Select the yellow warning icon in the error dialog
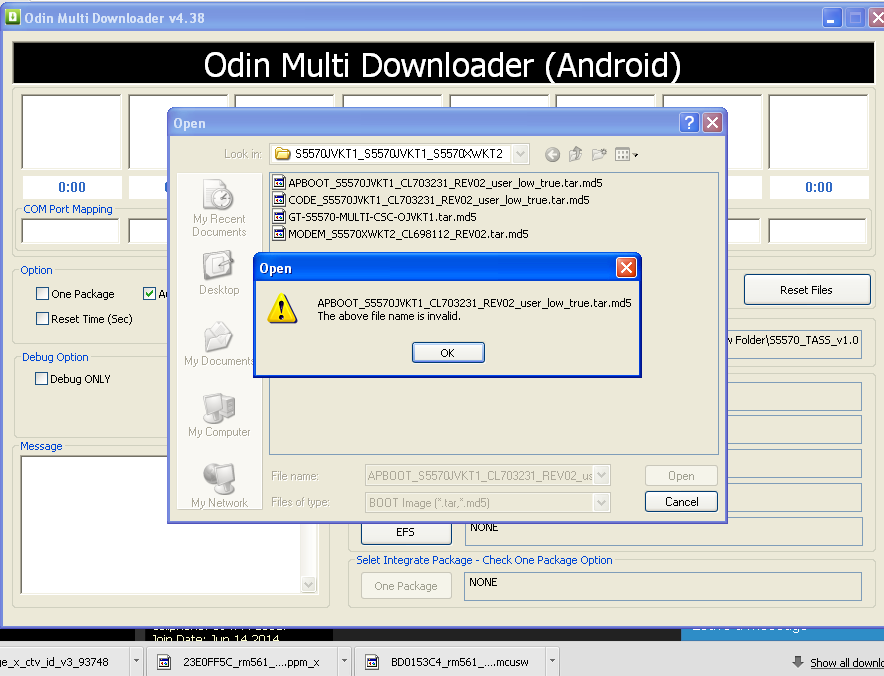Screen dimensions: 884x676 click(282, 308)
